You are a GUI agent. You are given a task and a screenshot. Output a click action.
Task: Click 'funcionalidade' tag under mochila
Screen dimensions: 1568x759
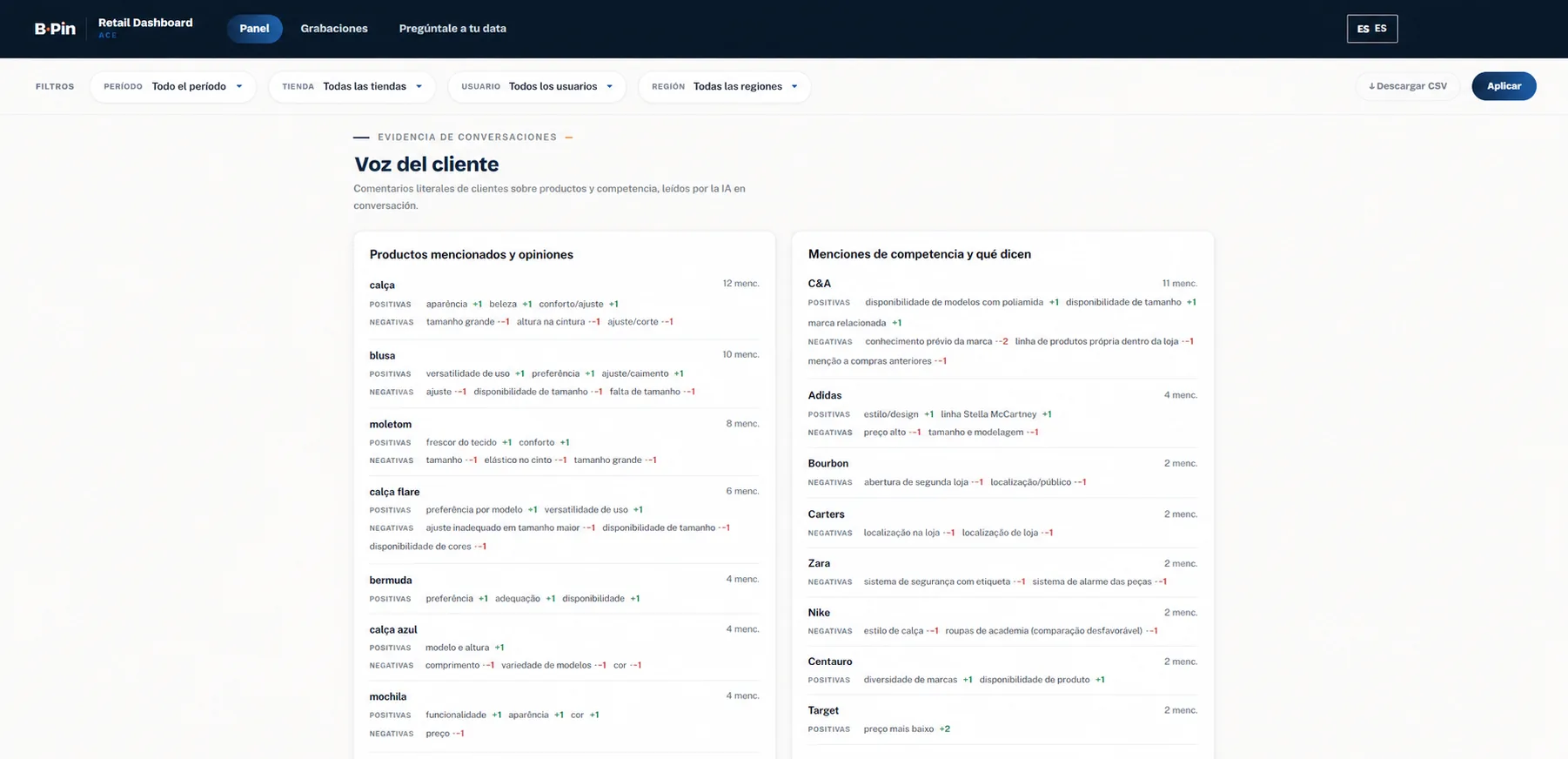456,715
